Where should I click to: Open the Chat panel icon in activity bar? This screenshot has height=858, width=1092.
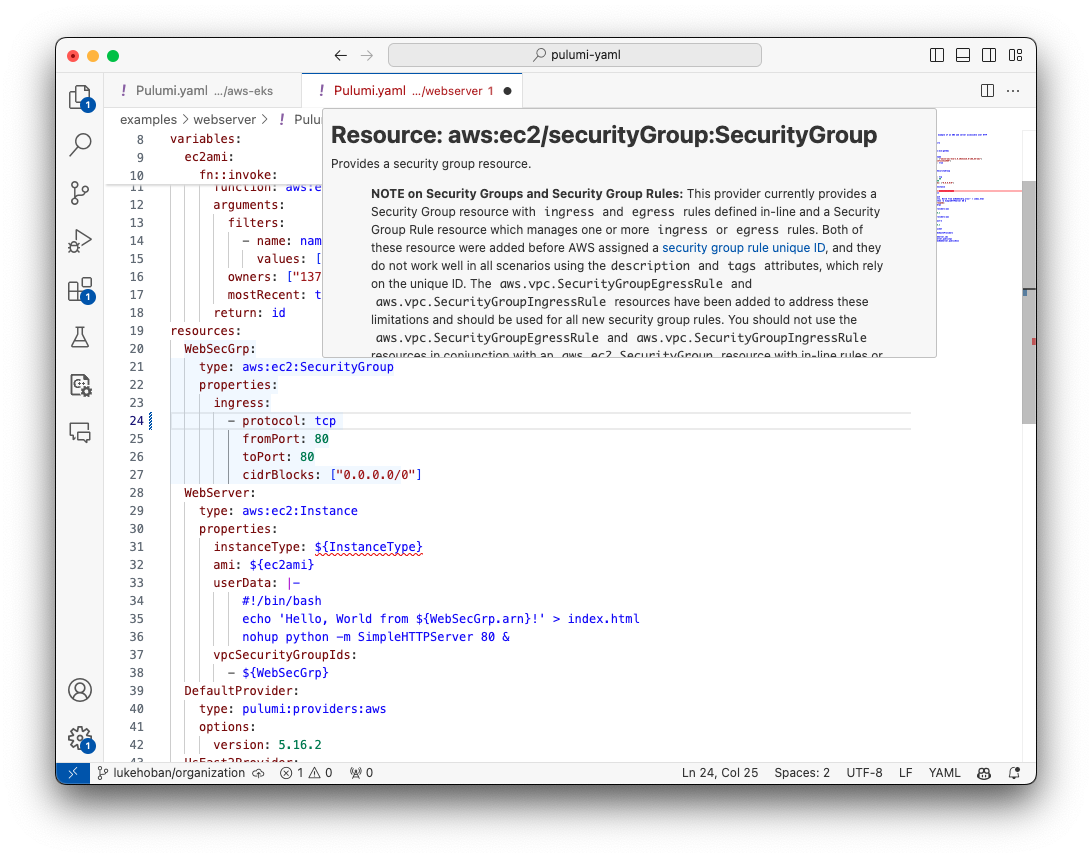click(x=80, y=432)
